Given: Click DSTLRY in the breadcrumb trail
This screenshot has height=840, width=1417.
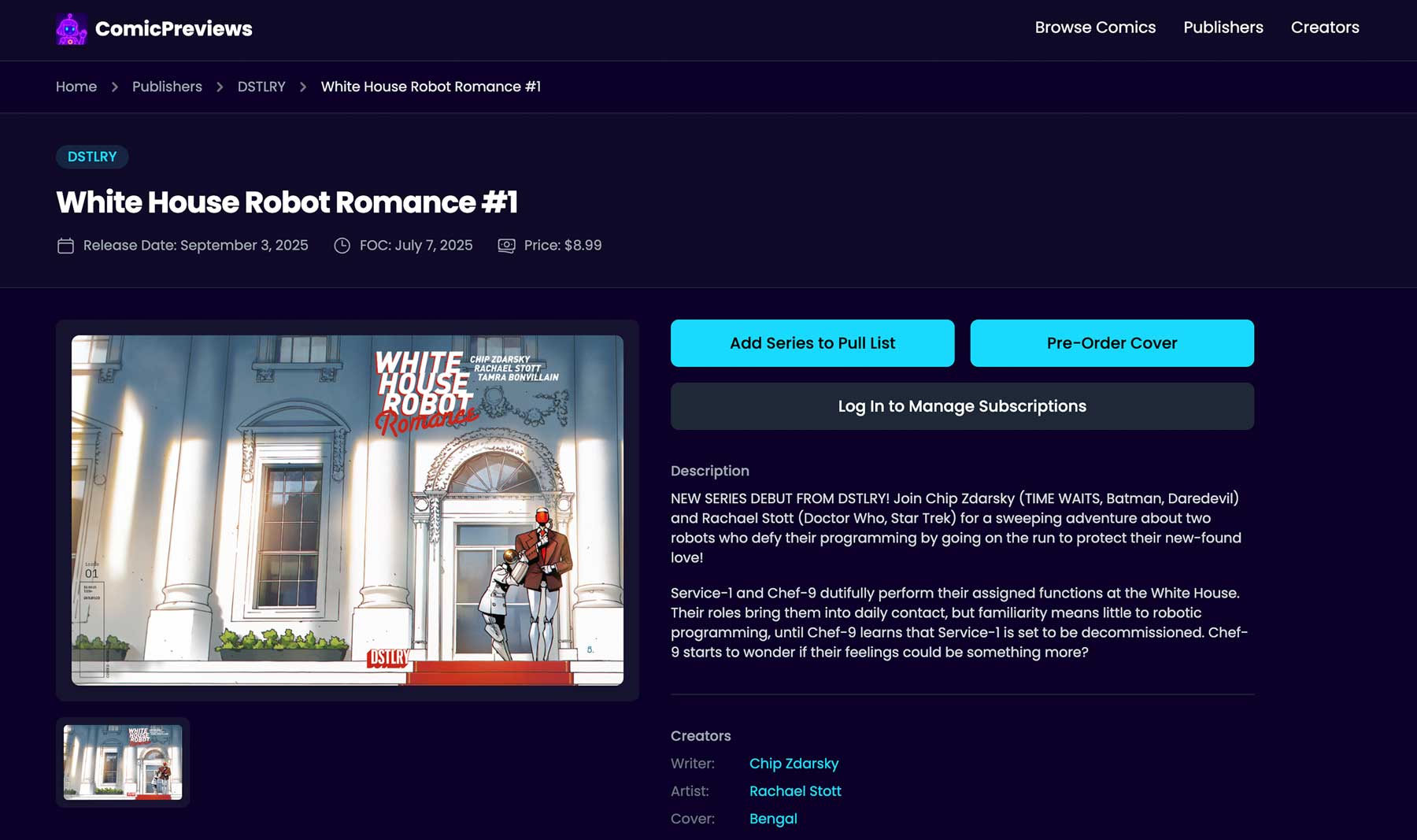Looking at the screenshot, I should point(261,87).
